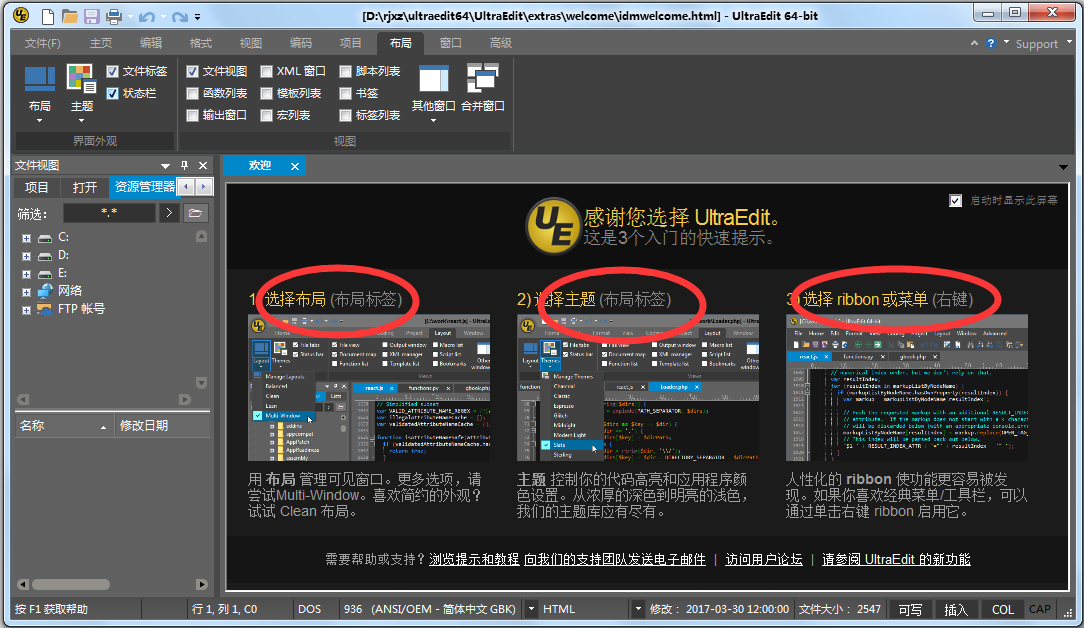Click the new file icon in quick access toolbar

48,15
